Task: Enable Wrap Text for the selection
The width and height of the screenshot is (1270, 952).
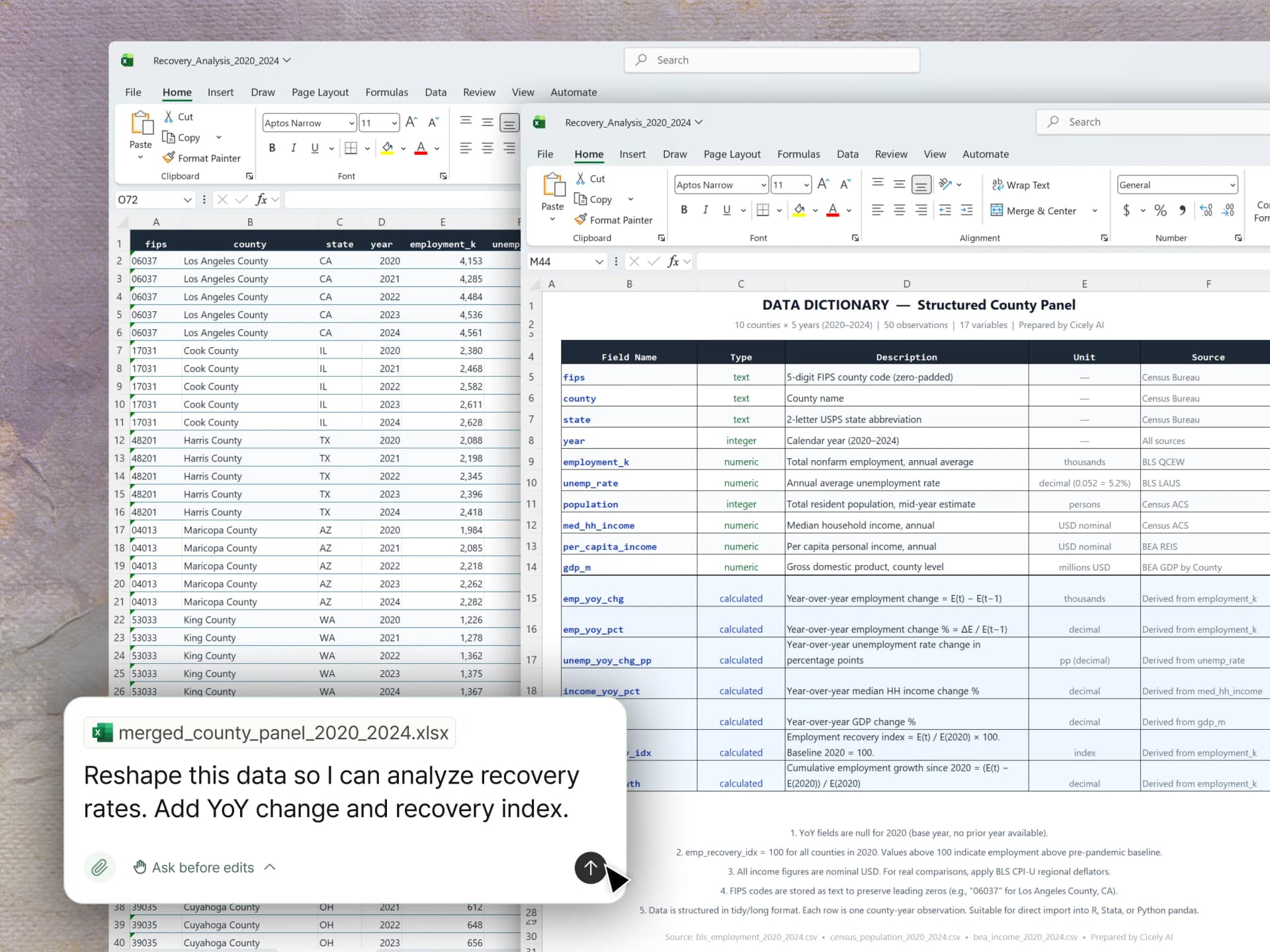Action: click(x=1021, y=185)
